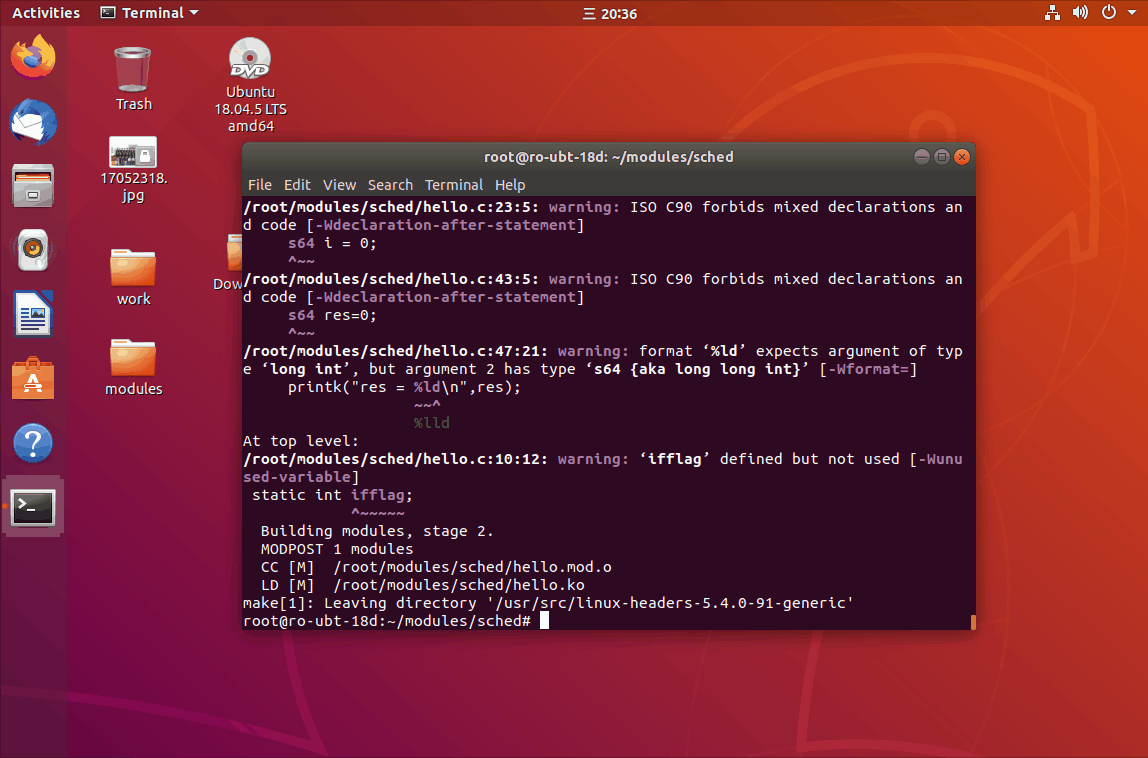Image resolution: width=1148 pixels, height=758 pixels.
Task: Click the shell prompt cursor line
Action: point(395,621)
